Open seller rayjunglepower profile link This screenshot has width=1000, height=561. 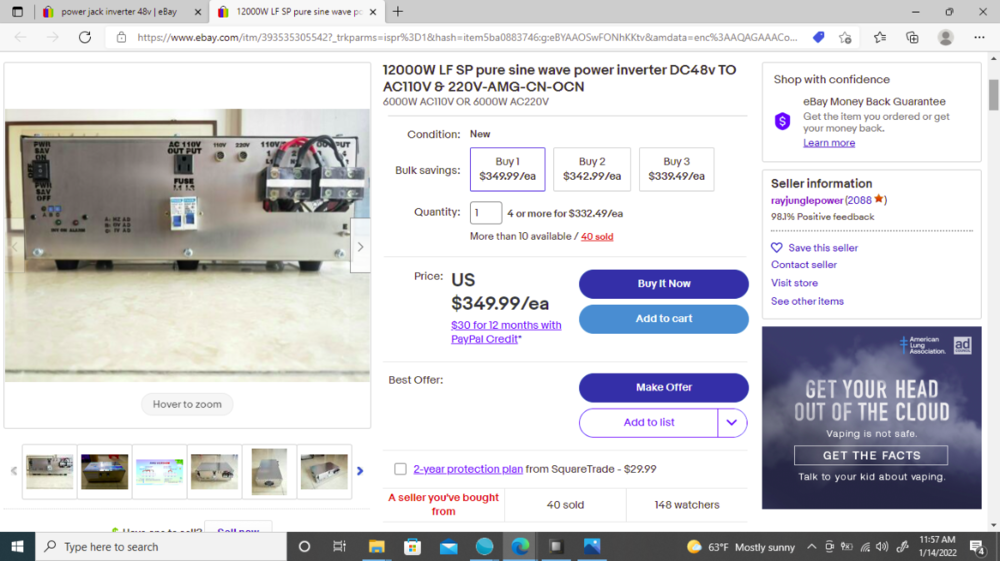[x=807, y=200]
